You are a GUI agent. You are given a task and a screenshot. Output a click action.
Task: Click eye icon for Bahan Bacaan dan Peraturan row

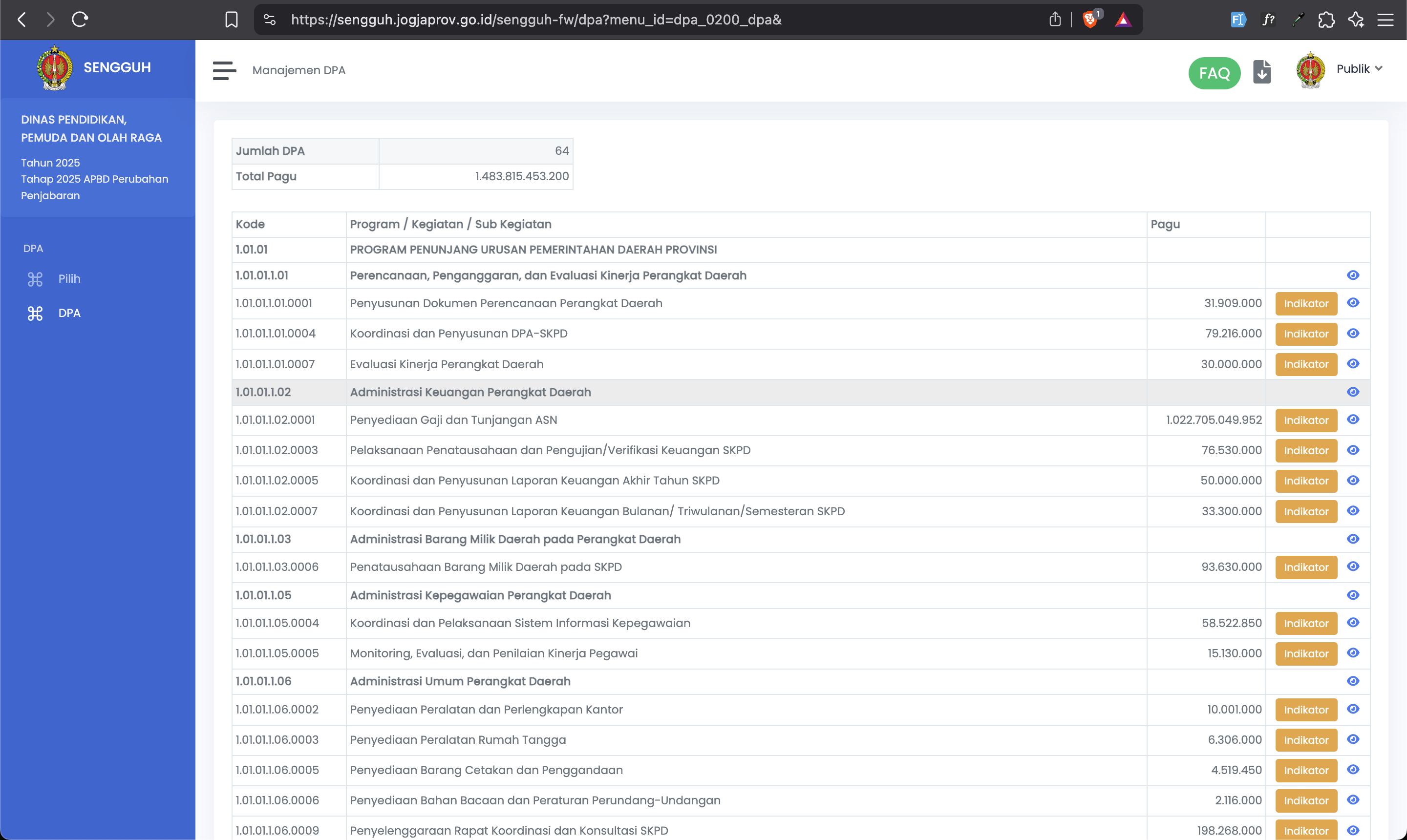point(1353,800)
